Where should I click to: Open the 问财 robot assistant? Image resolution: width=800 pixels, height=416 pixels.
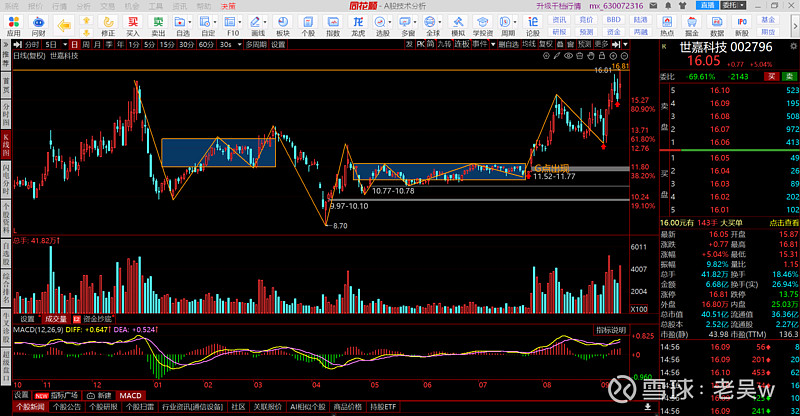(x=38, y=26)
